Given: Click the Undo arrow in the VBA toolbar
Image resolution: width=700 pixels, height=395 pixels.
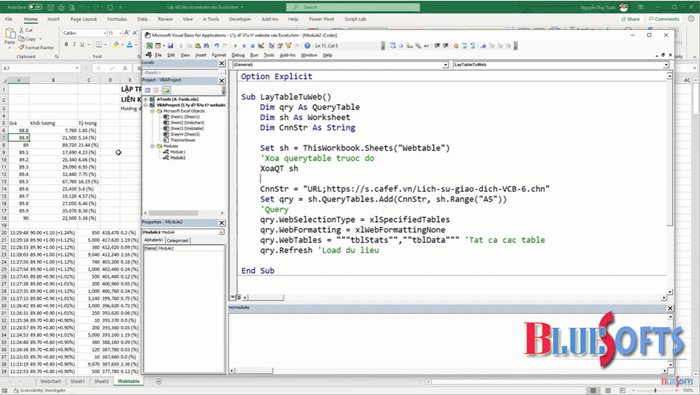Looking at the screenshot, I should click(x=217, y=46).
